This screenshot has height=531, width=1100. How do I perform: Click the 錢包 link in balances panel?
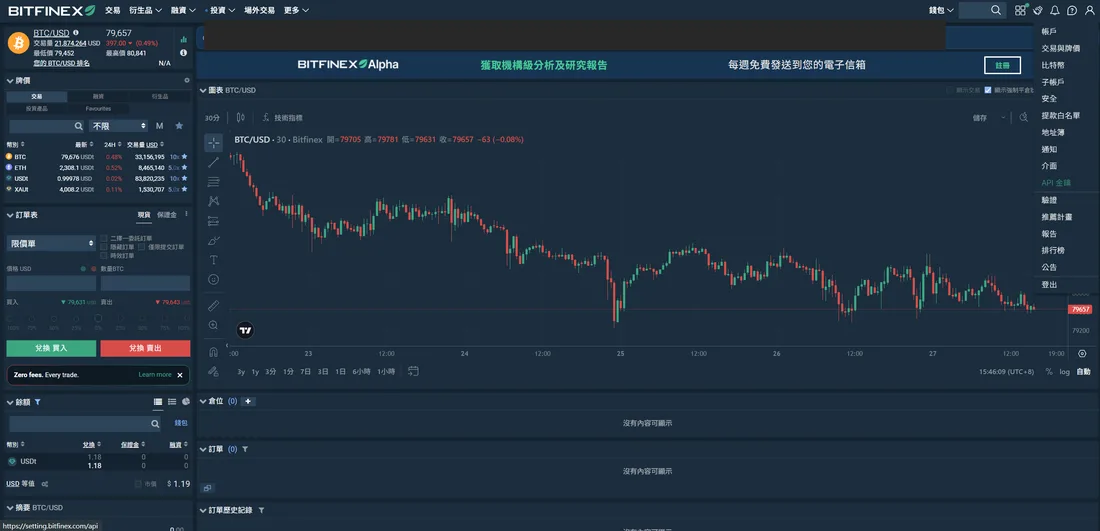pos(181,423)
